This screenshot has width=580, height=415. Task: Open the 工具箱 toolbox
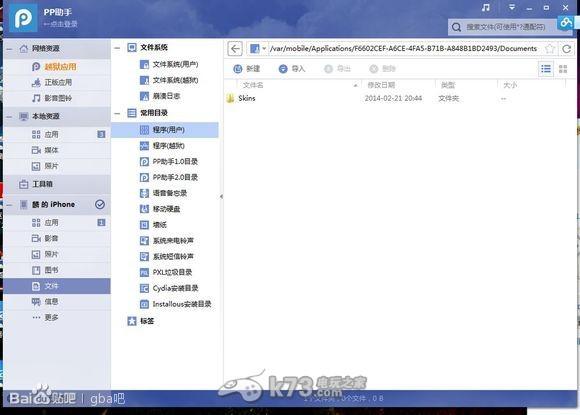tap(57, 184)
